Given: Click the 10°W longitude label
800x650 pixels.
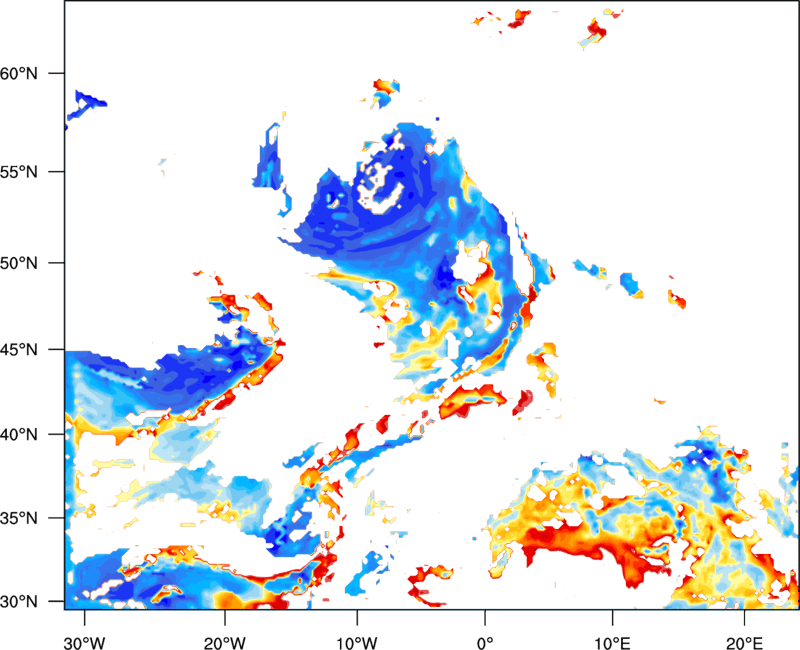Looking at the screenshot, I should point(357,643).
